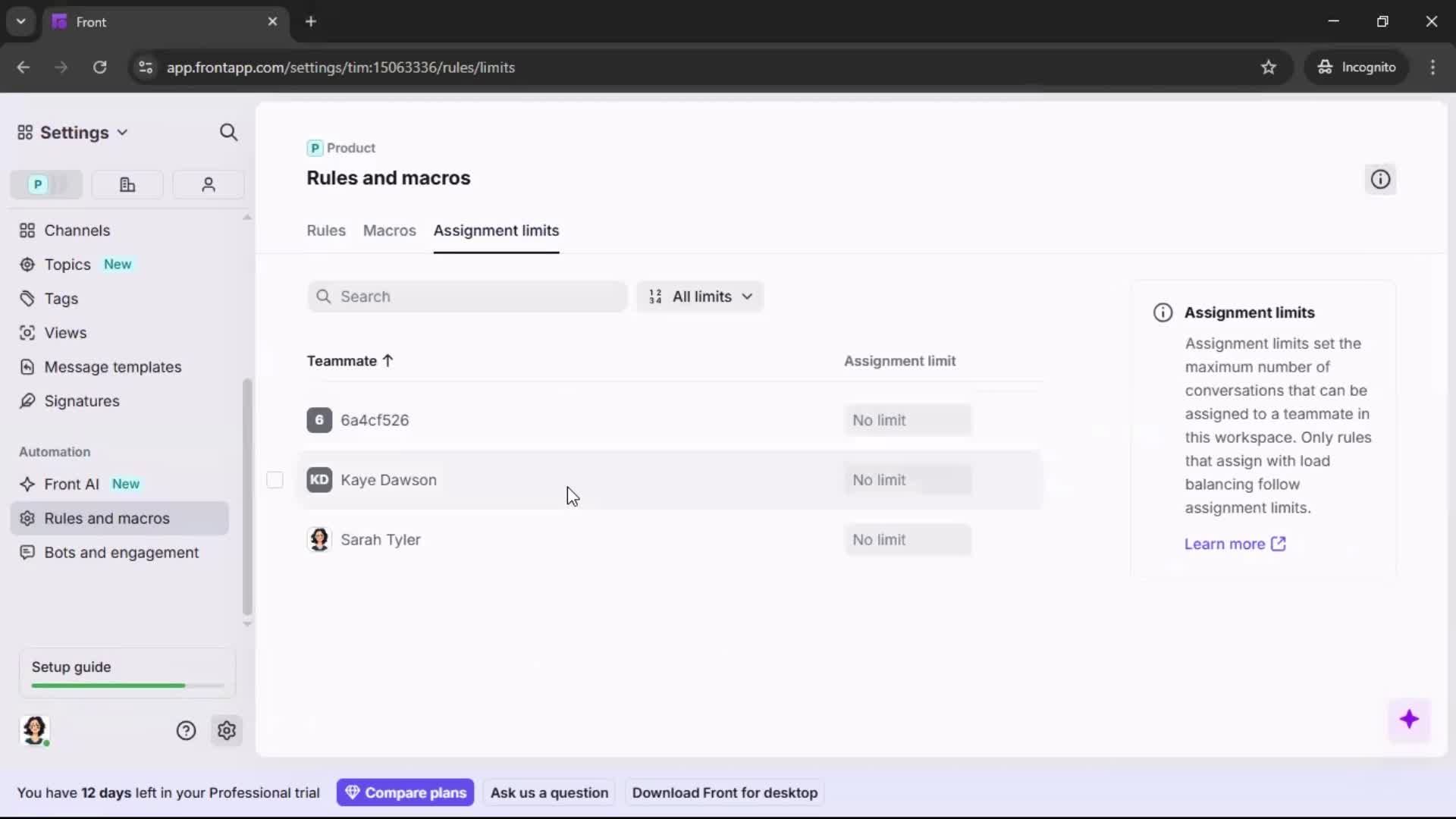
Task: Click the Learn more link
Action: [x=1227, y=544]
